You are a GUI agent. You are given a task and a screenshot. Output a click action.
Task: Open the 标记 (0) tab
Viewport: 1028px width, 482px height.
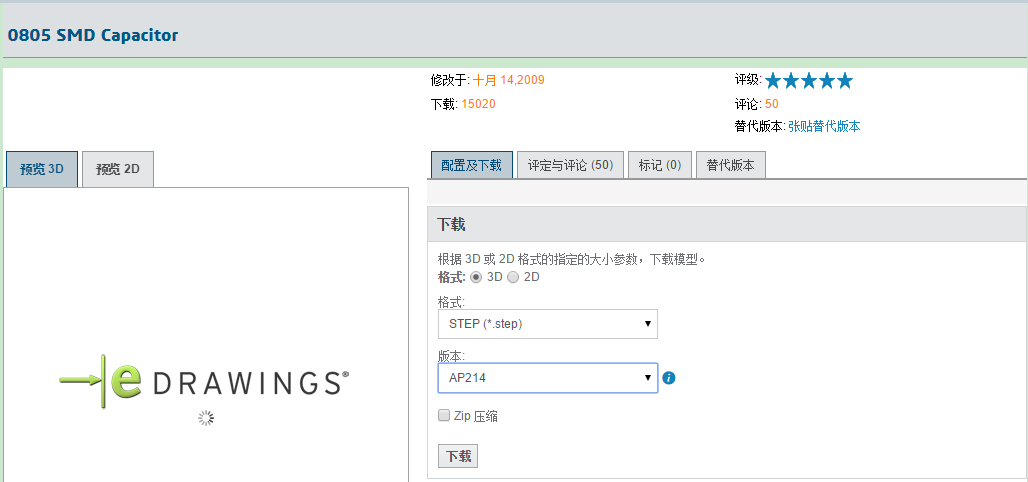(660, 165)
